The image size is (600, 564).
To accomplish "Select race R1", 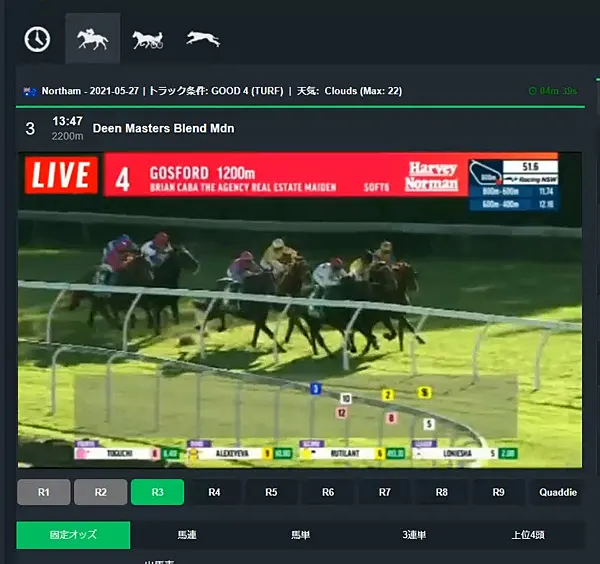I will [x=44, y=492].
